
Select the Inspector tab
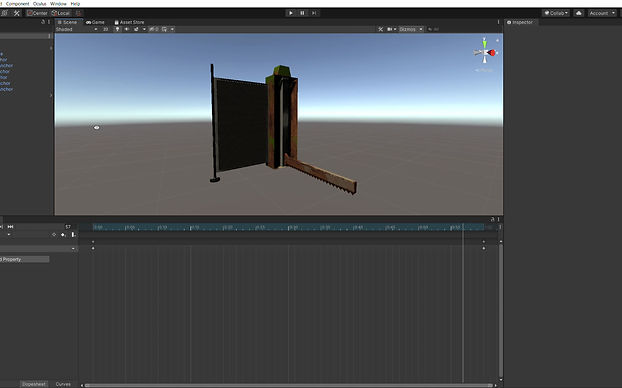(x=520, y=22)
